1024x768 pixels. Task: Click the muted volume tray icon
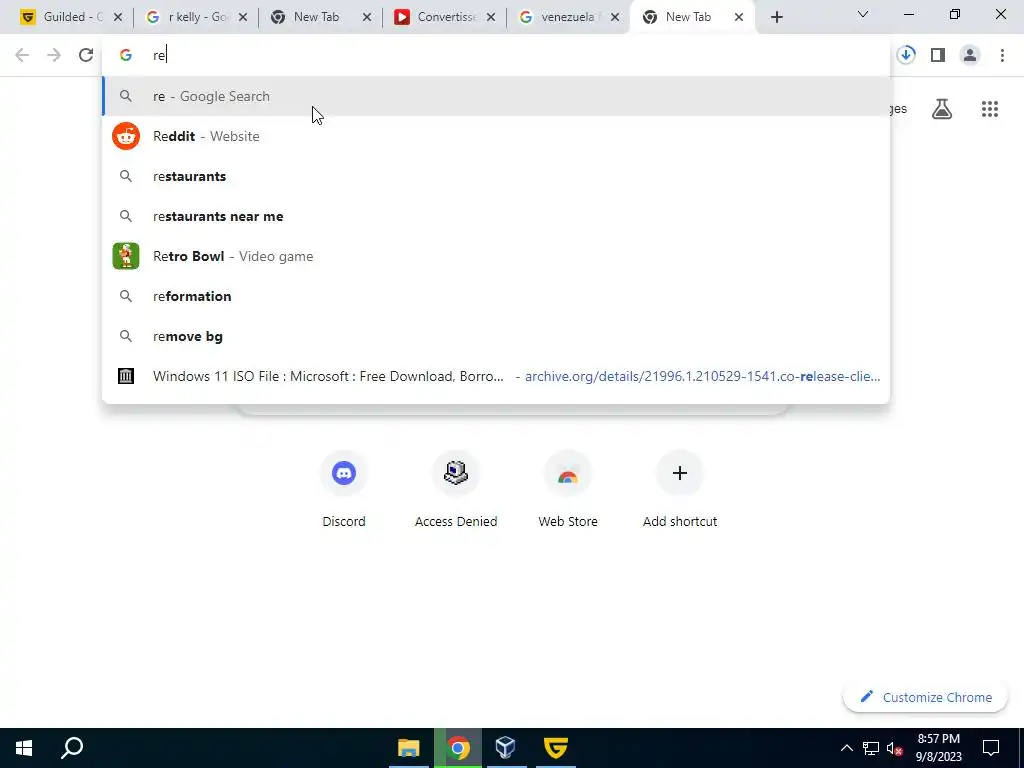pos(895,748)
